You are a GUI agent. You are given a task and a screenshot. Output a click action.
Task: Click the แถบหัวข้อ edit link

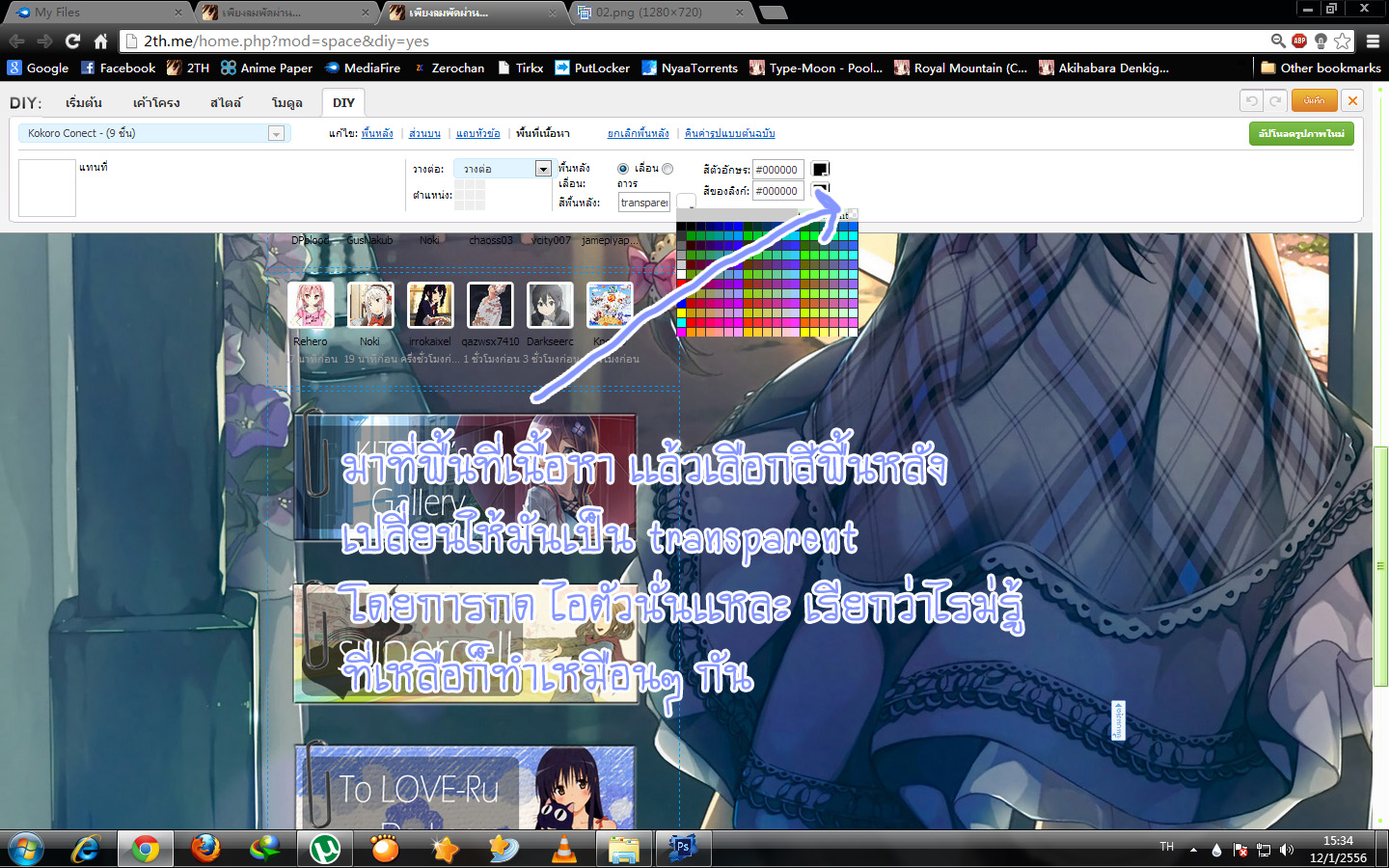tap(478, 133)
